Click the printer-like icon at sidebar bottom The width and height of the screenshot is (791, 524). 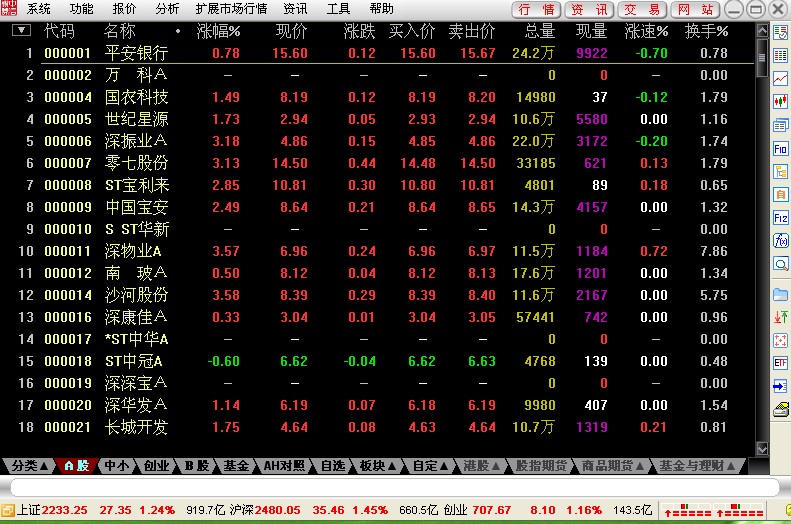click(x=780, y=409)
